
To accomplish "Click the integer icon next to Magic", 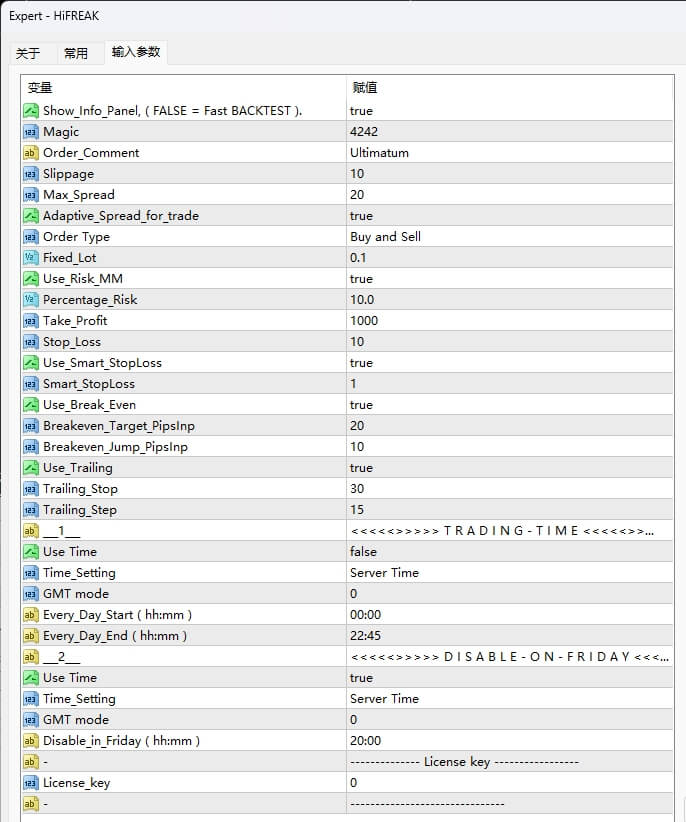I will point(31,132).
